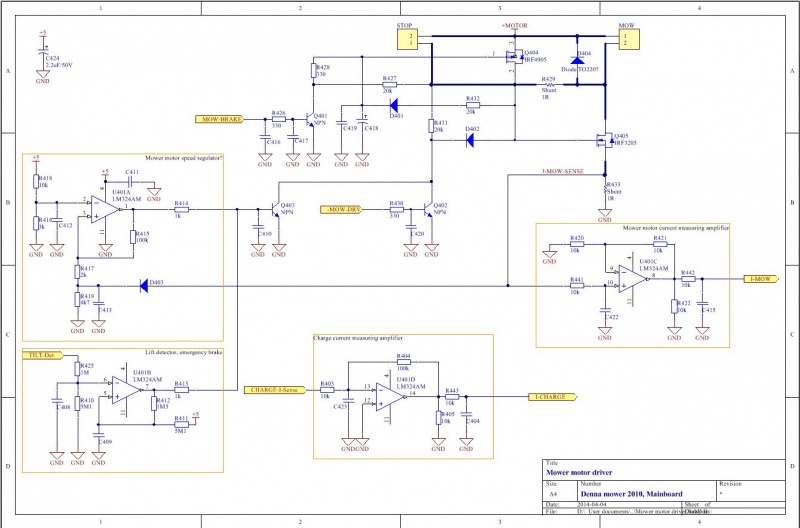Click the 'Mower motor speed regulator?' caption
This screenshot has width=800, height=528.
(x=184, y=158)
